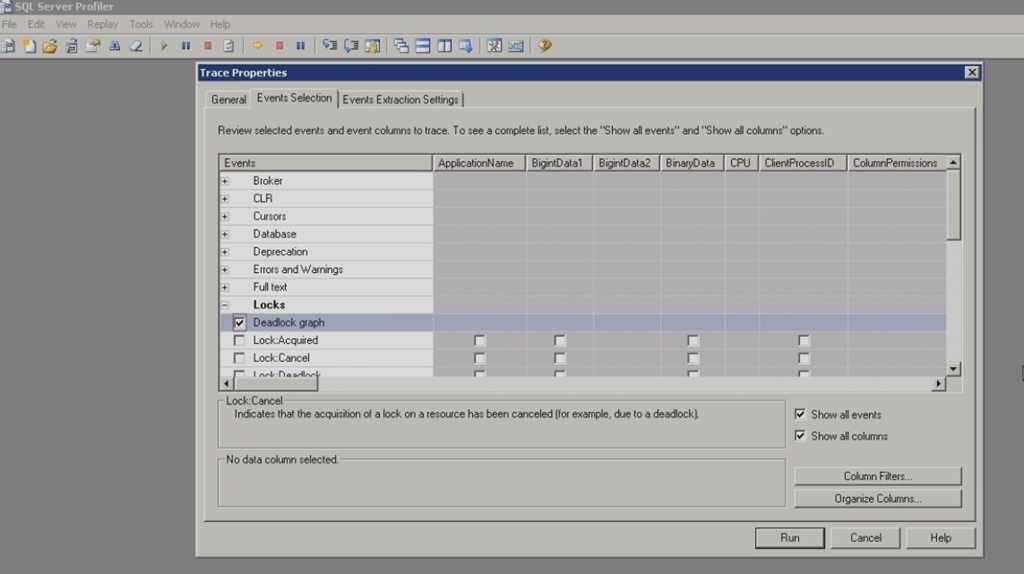Open the Replay menu
Image resolution: width=1024 pixels, height=574 pixels.
(103, 24)
